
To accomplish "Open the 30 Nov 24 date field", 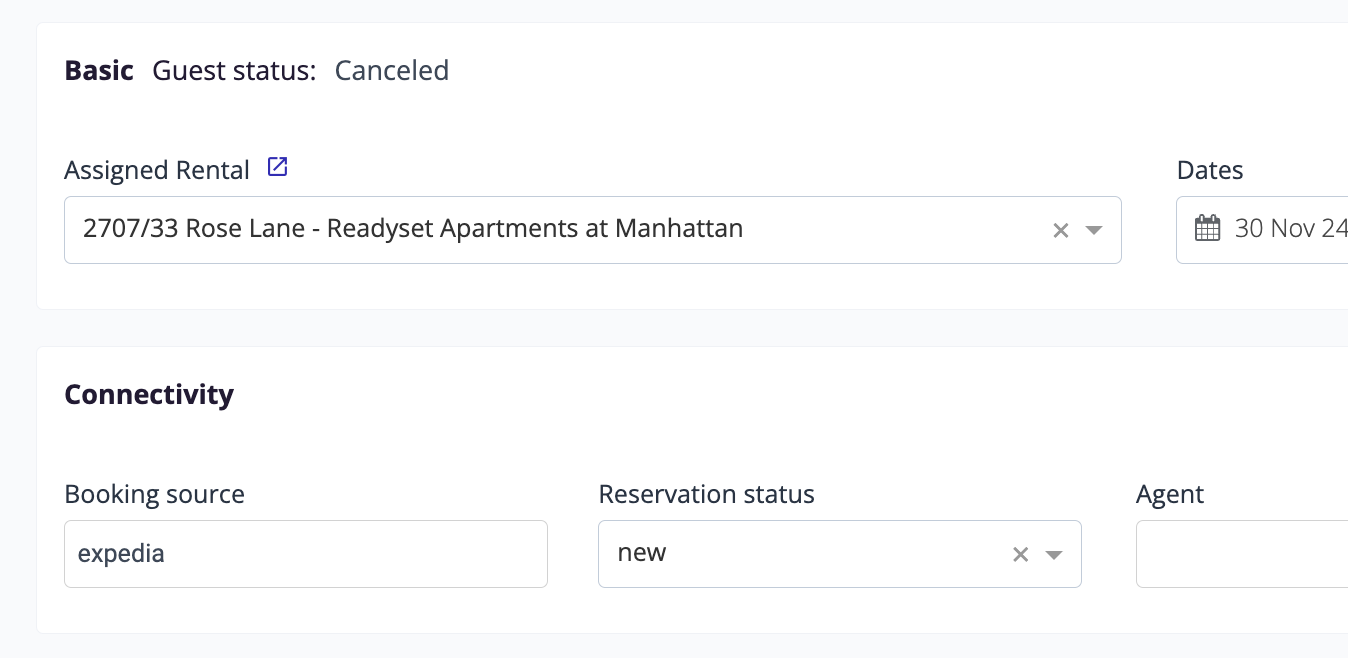I will coord(1291,229).
